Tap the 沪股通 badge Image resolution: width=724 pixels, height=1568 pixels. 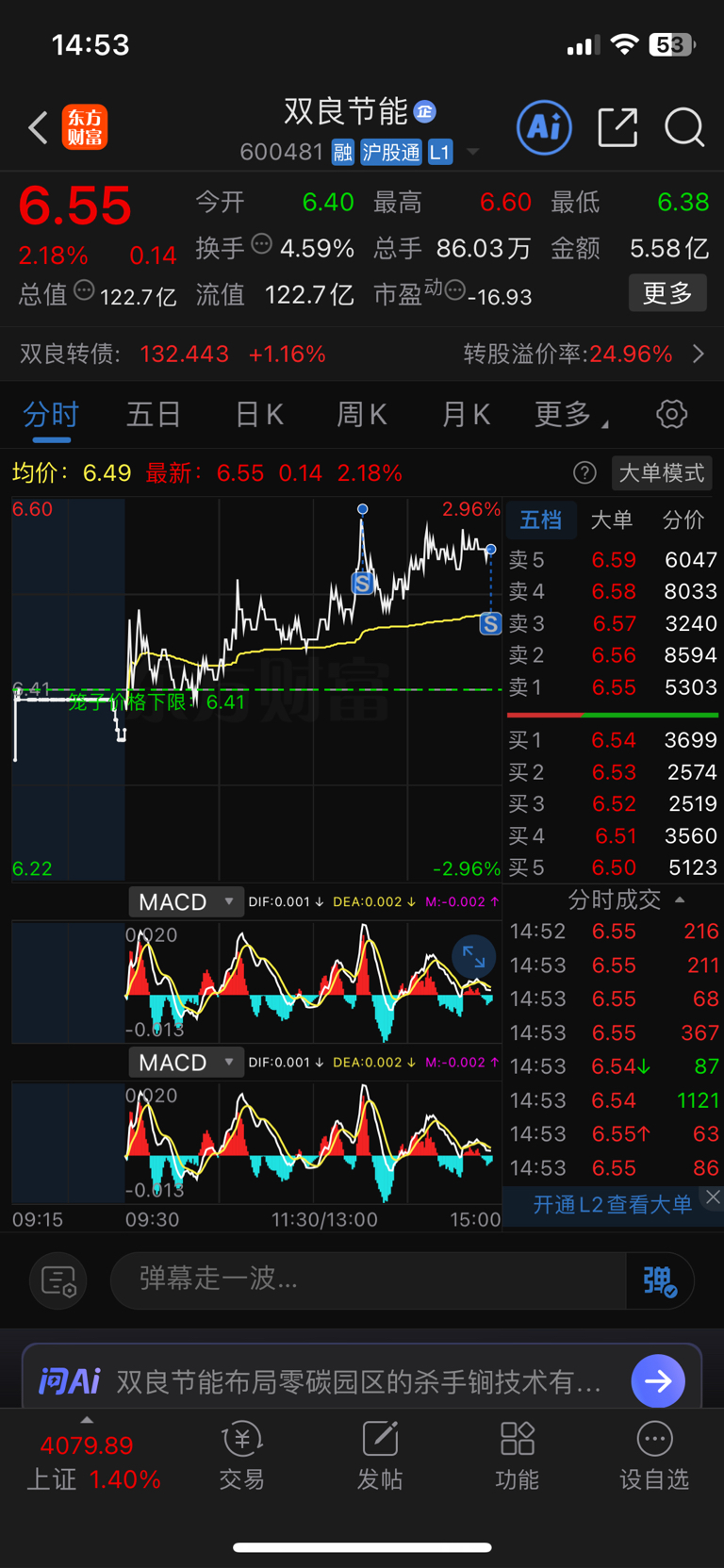point(391,153)
